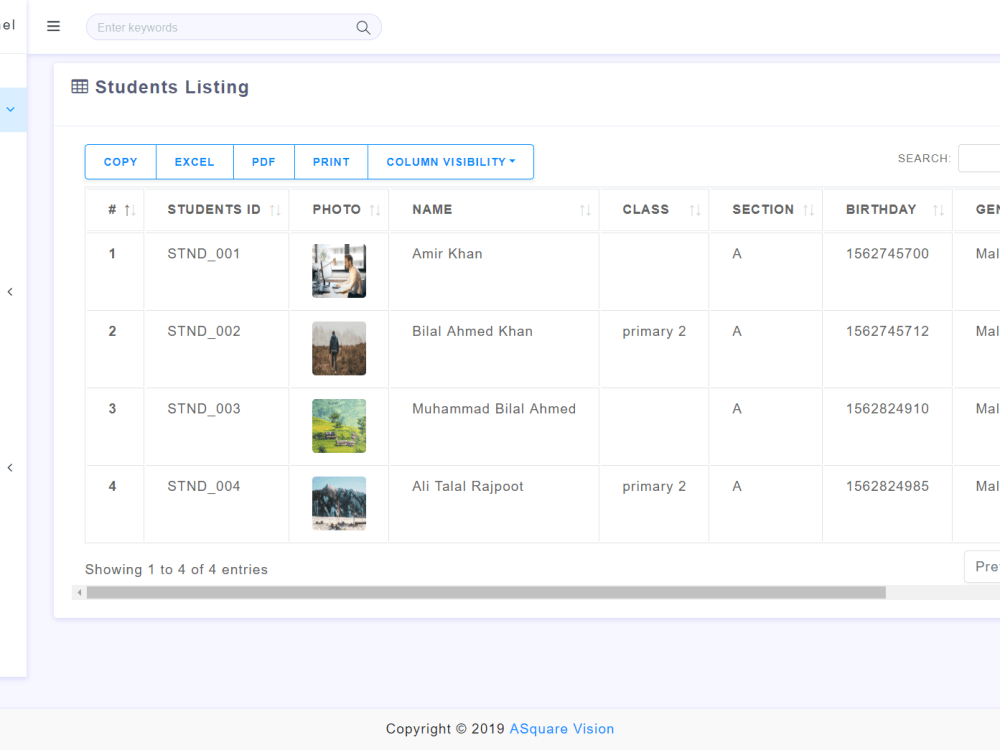Click the name Bilal Ahmed Khan
This screenshot has height=750, width=1000.
pyautogui.click(x=472, y=332)
